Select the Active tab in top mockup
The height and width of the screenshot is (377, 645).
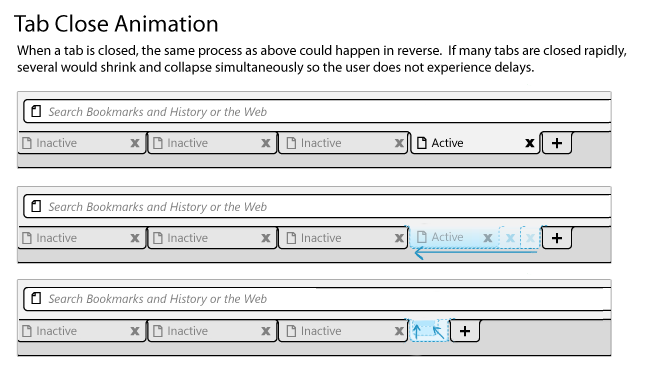475,143
